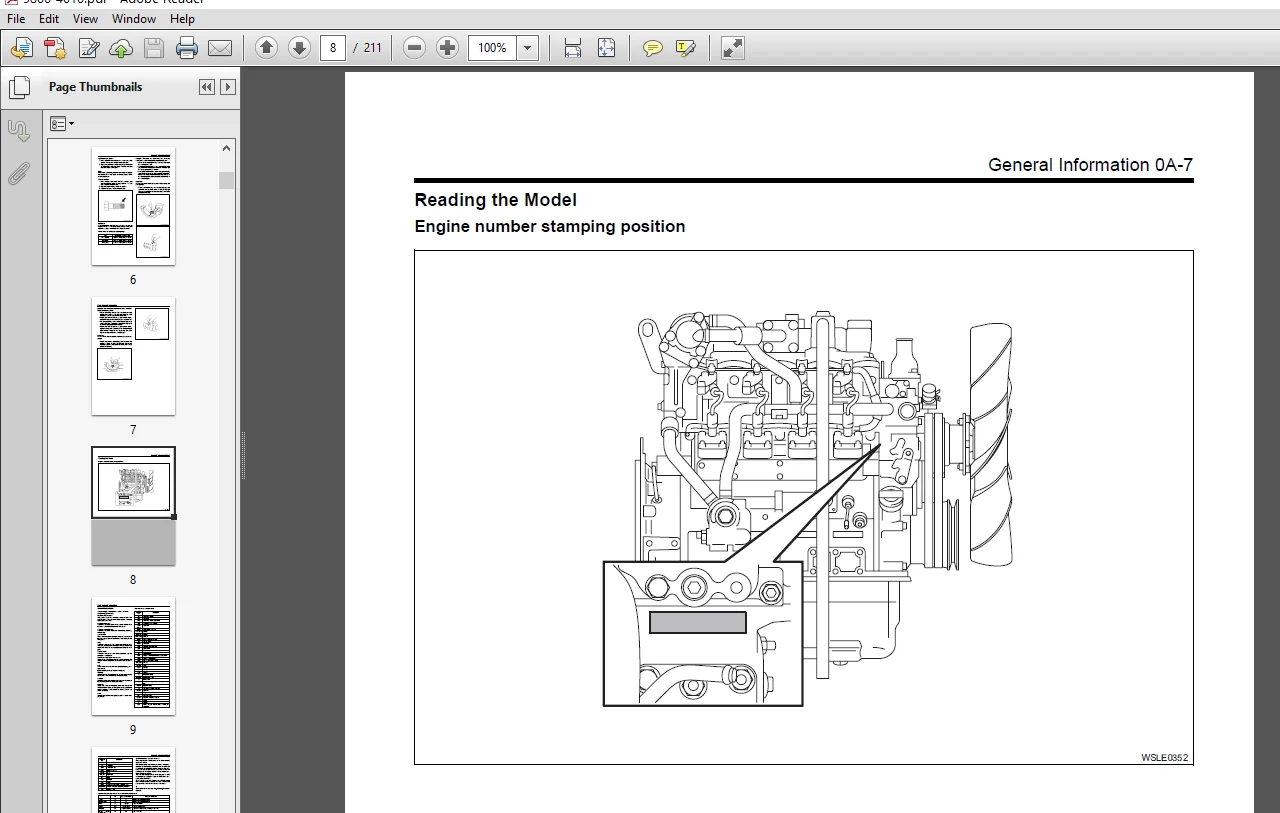Print the document with printer icon
1280x813 pixels.
click(187, 48)
